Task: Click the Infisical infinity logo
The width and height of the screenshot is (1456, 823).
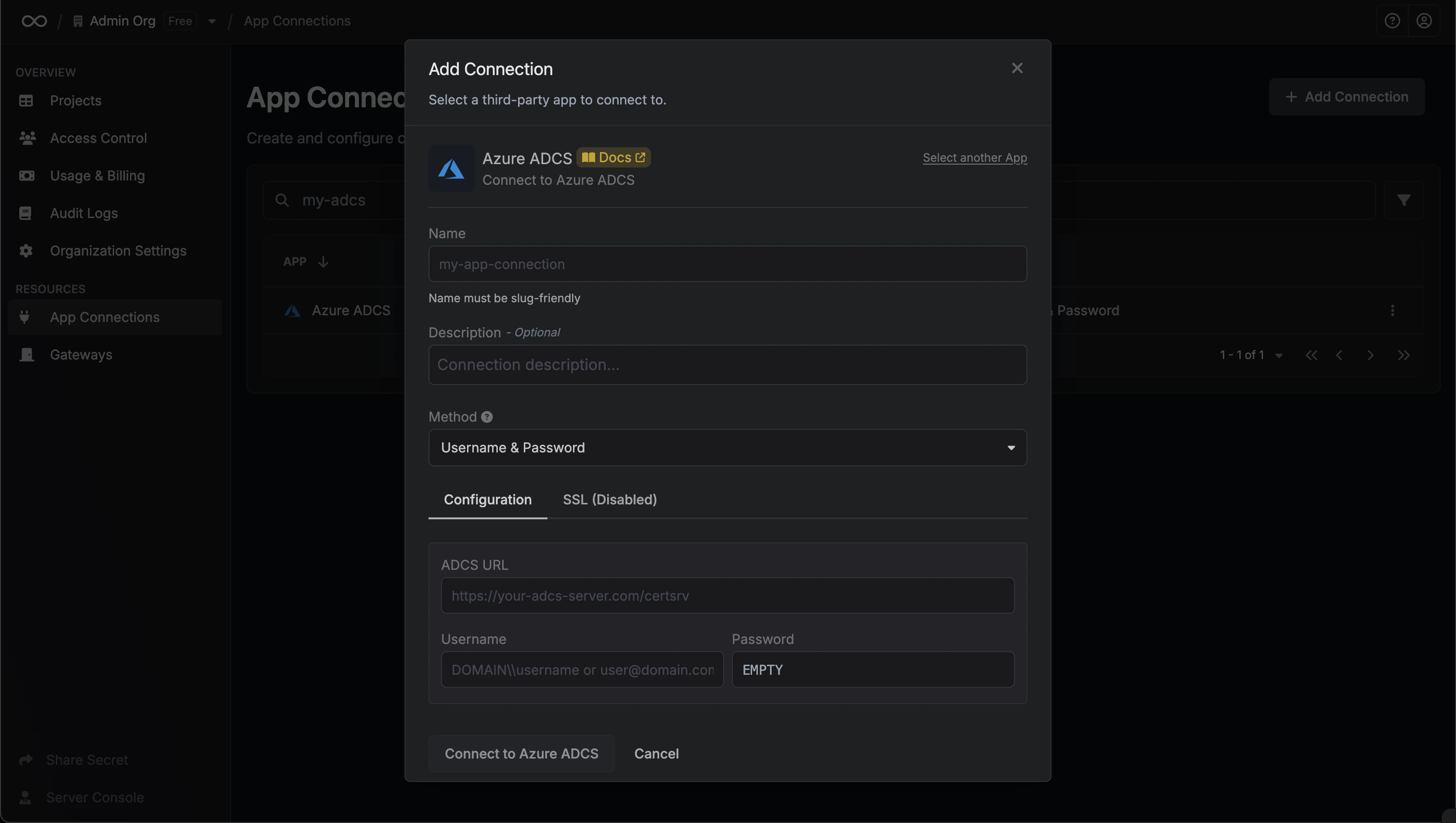Action: [34, 21]
